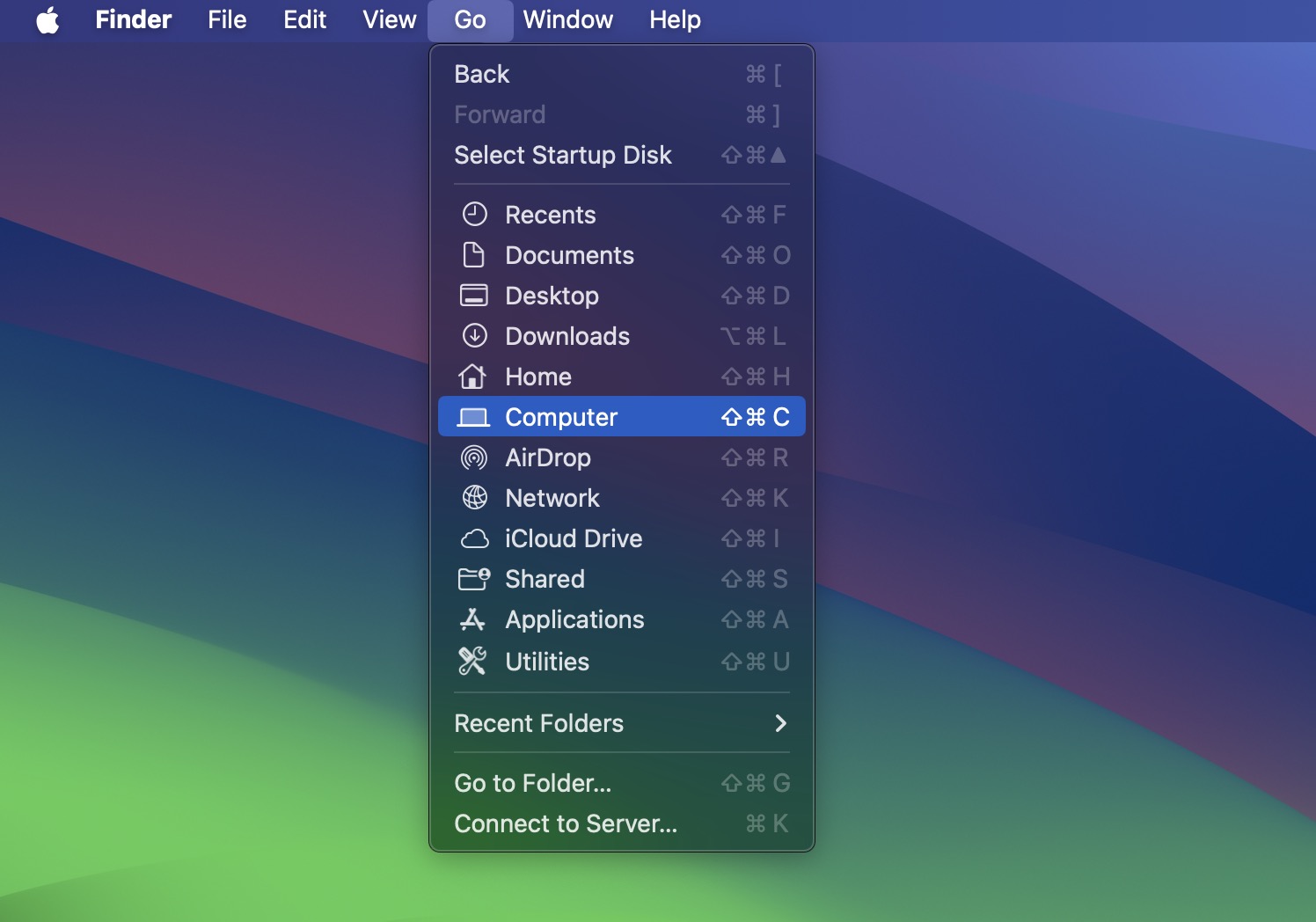
Task: Click the Recents clock icon
Action: [x=474, y=214]
